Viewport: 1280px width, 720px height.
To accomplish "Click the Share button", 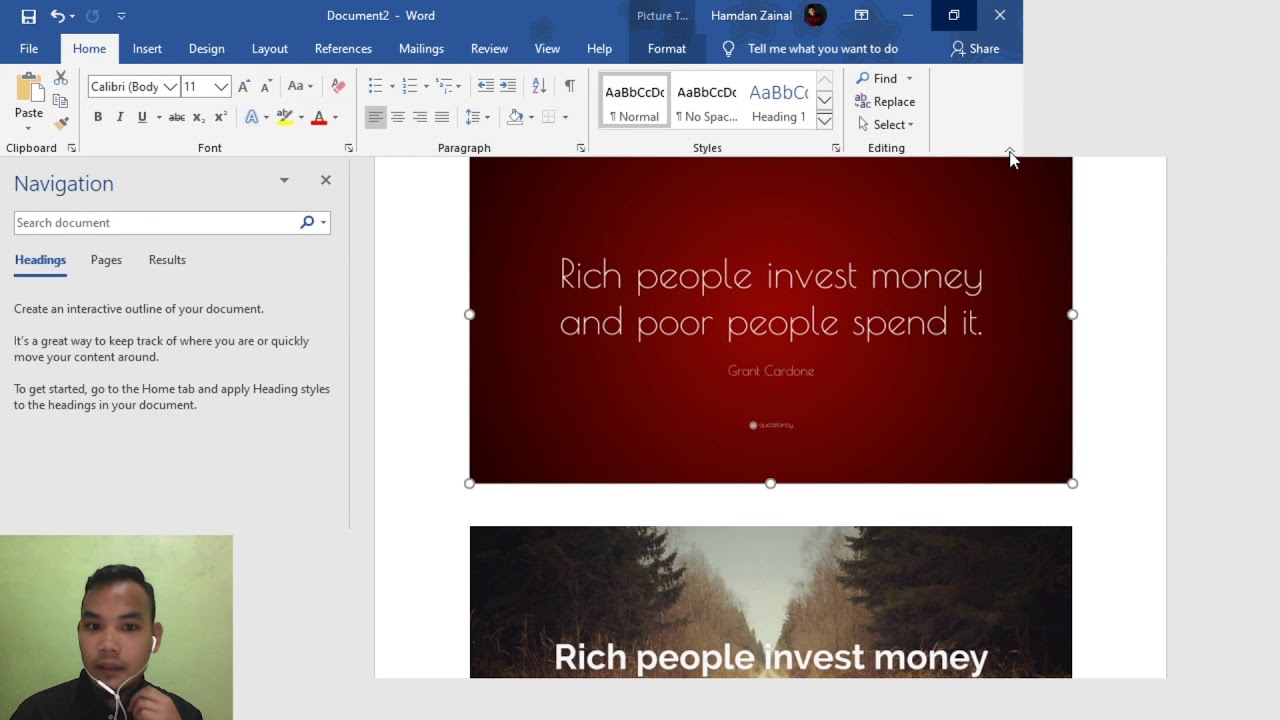I will click(x=975, y=48).
